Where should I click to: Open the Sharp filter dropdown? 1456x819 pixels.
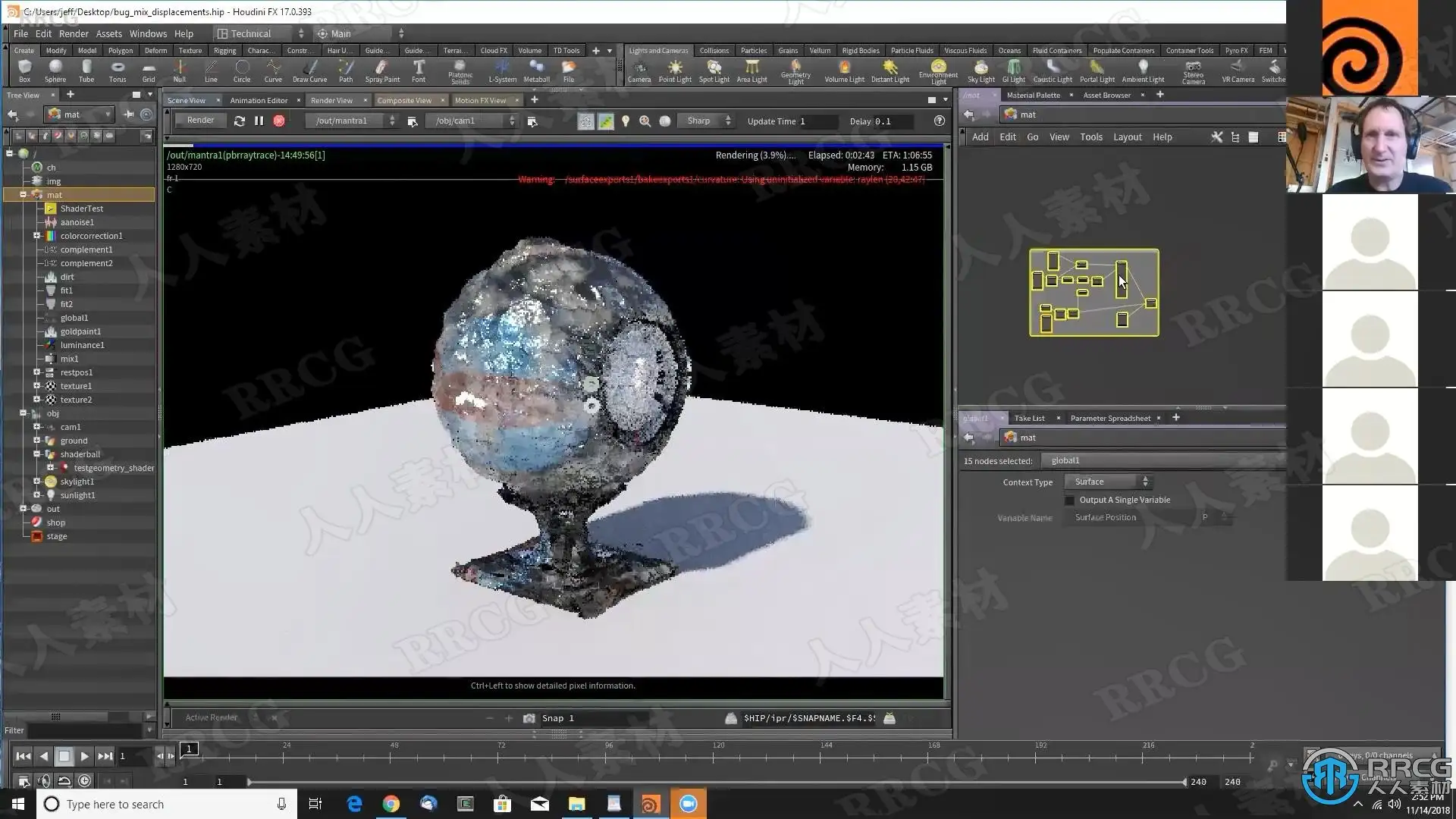pyautogui.click(x=707, y=121)
